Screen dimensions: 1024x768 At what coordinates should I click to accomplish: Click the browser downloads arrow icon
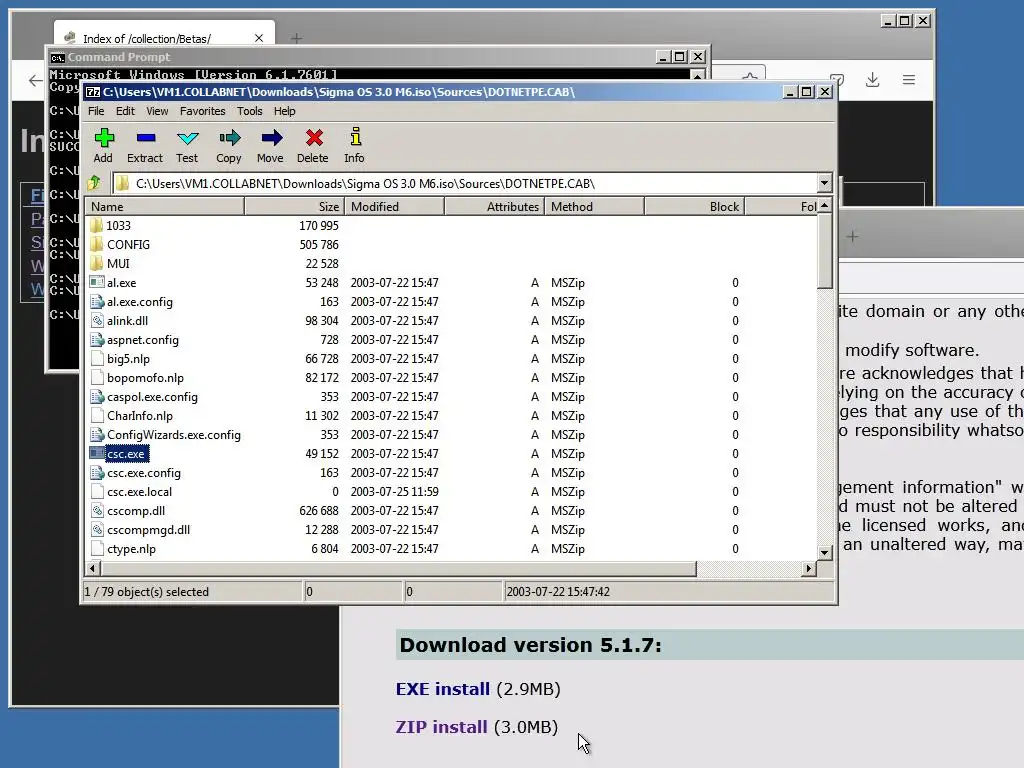coord(872,80)
